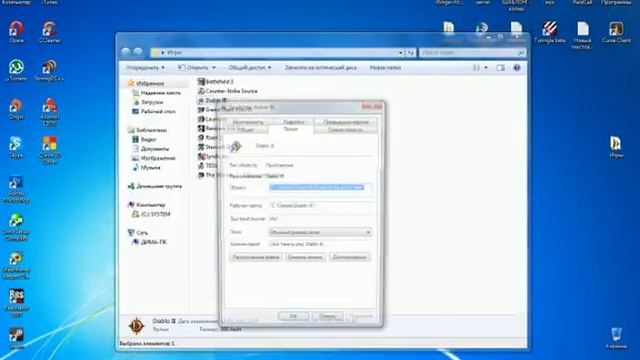Open the Упорядочить dropdown menu
The height and width of the screenshot is (360, 640).
145,68
